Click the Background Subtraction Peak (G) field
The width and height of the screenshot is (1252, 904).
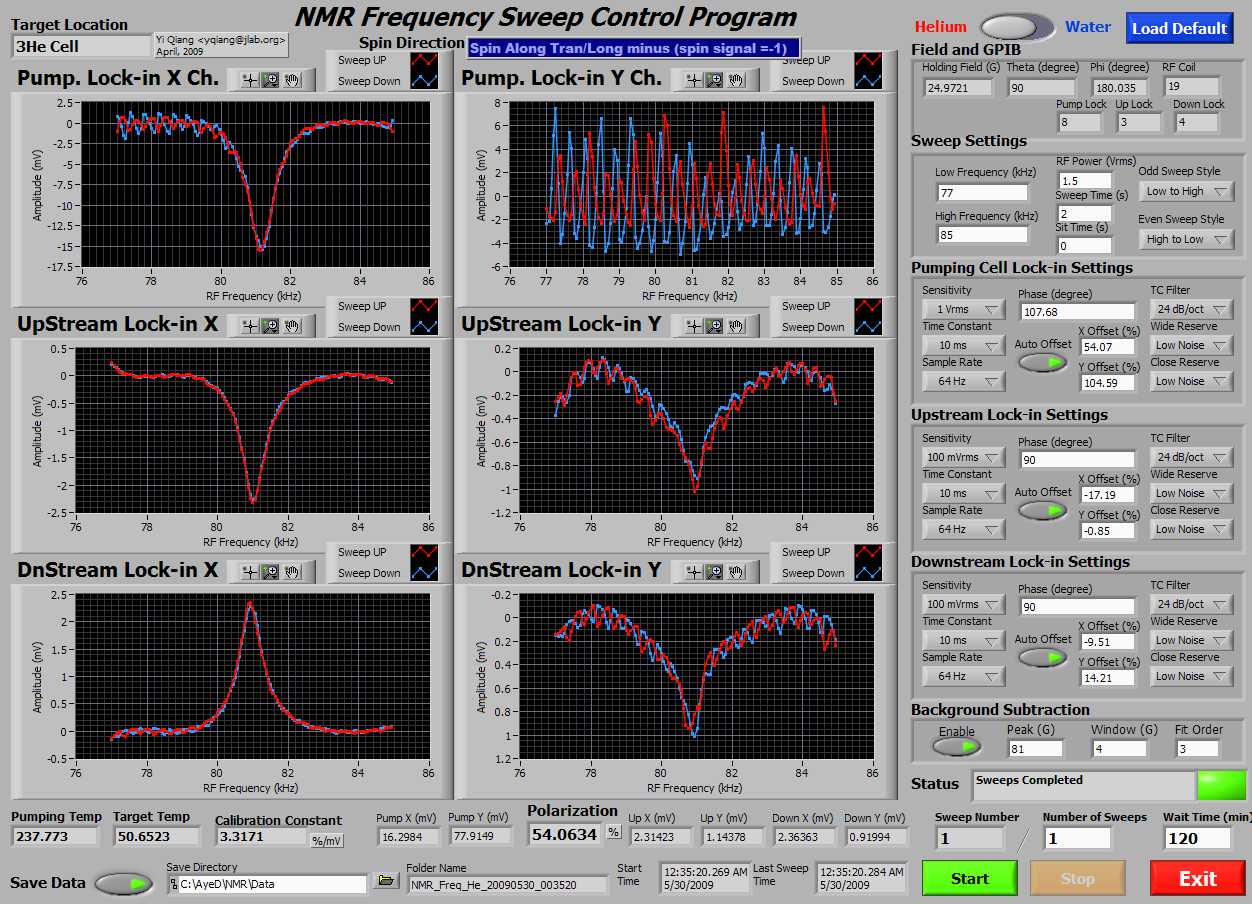[1035, 748]
